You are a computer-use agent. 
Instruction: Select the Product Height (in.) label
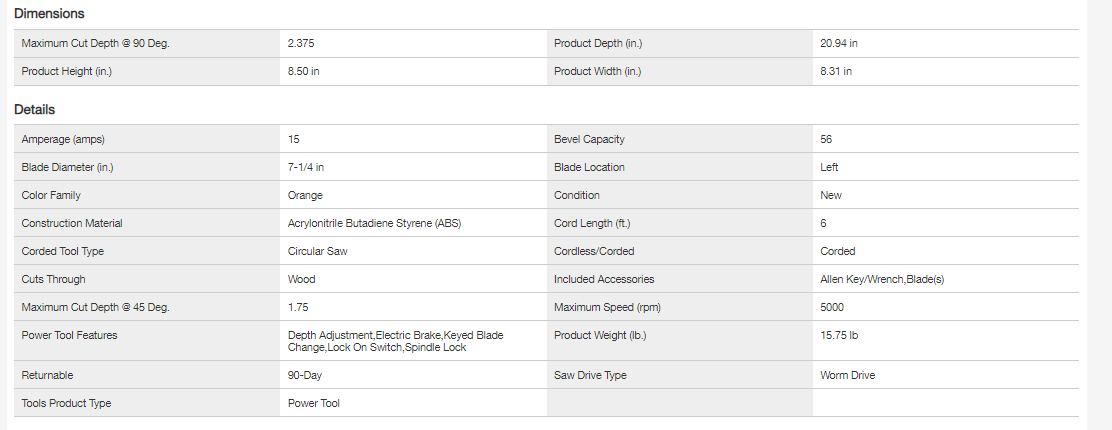68,72
